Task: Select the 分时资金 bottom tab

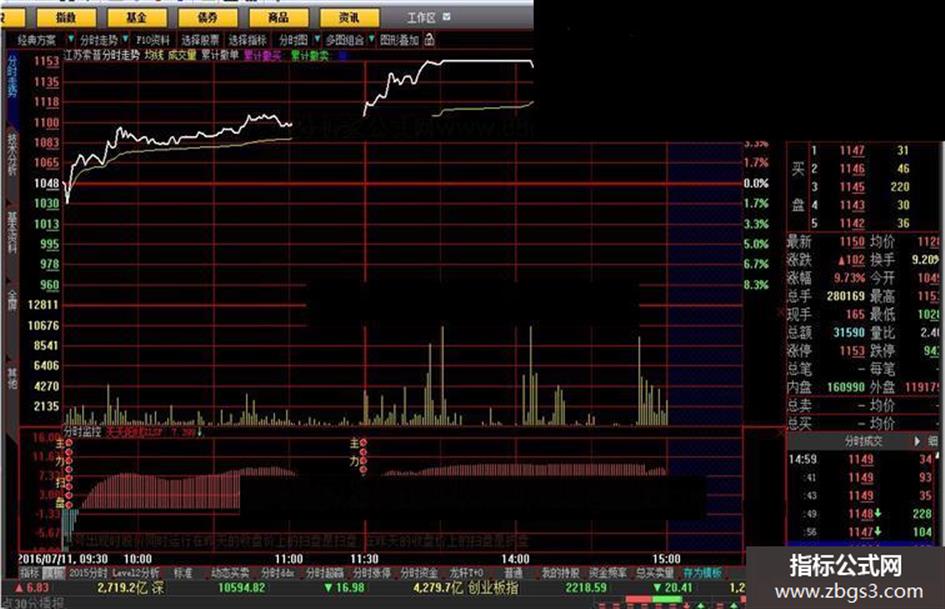Action: tap(419, 573)
